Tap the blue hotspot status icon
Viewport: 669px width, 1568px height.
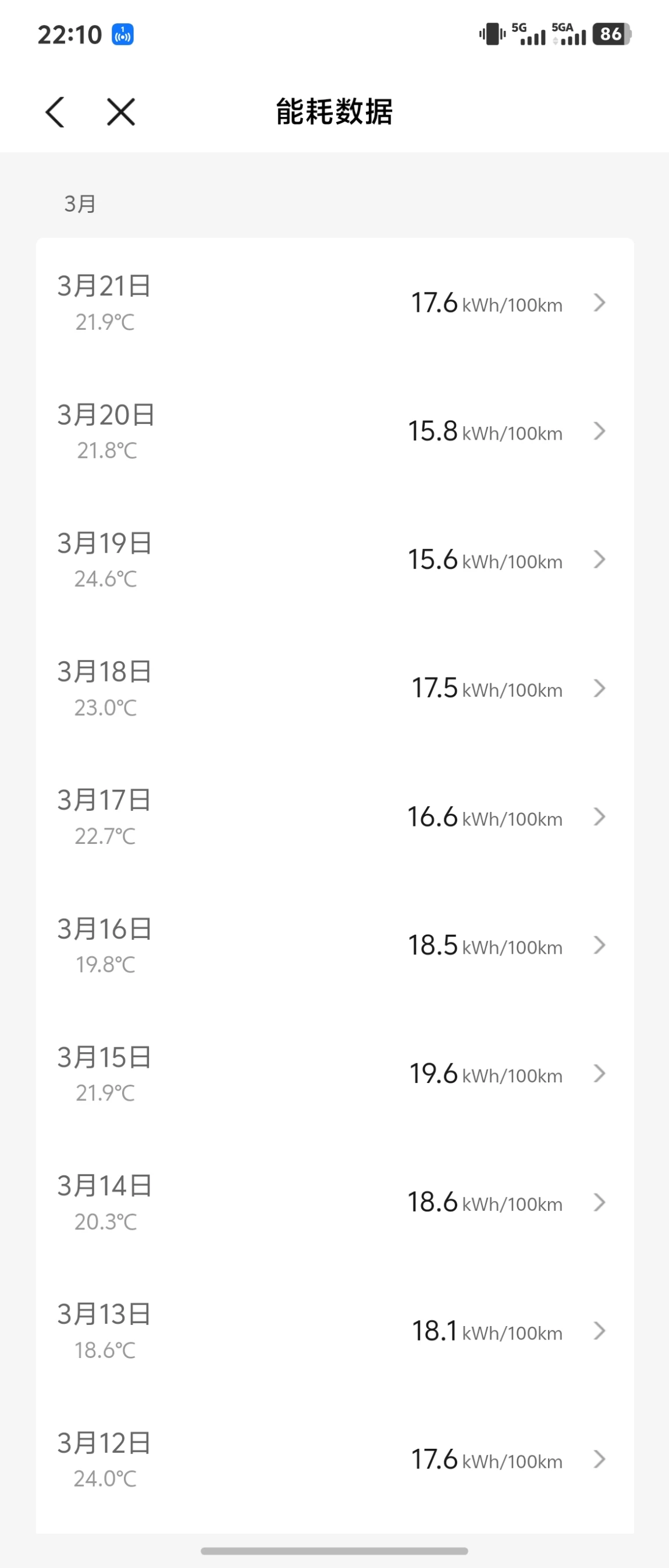[x=122, y=35]
